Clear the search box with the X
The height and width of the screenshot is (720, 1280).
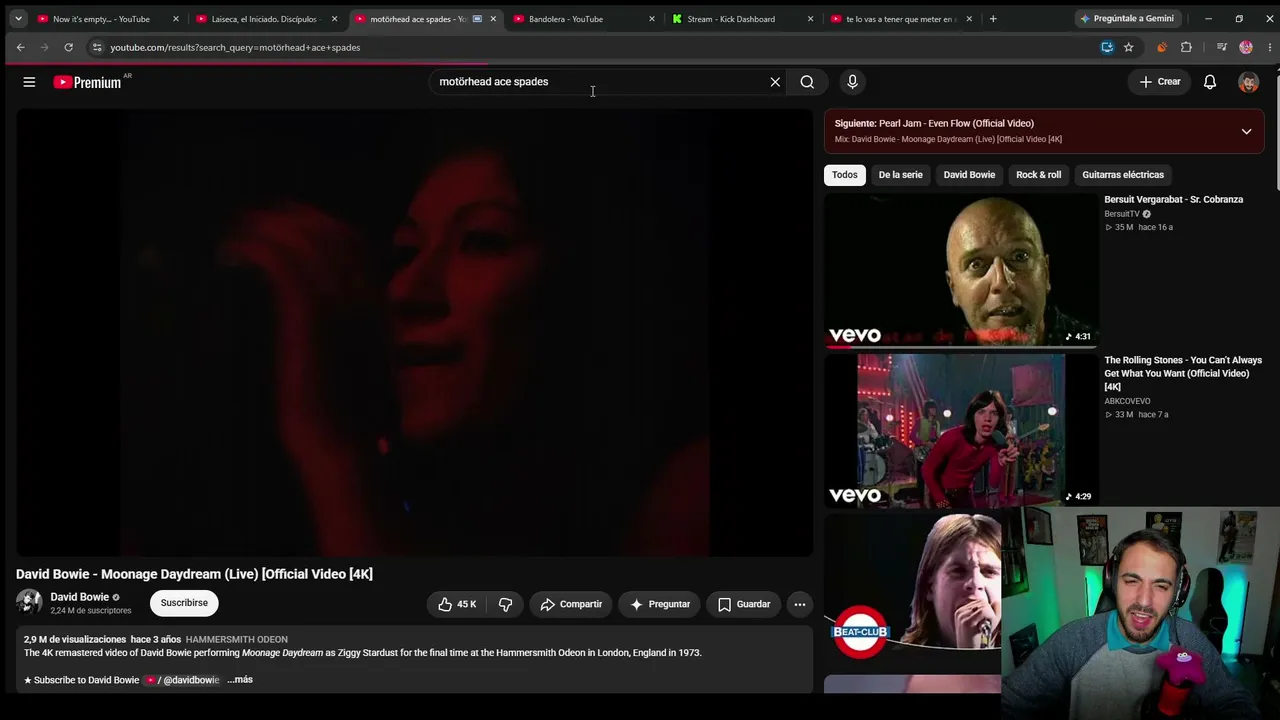click(x=775, y=82)
